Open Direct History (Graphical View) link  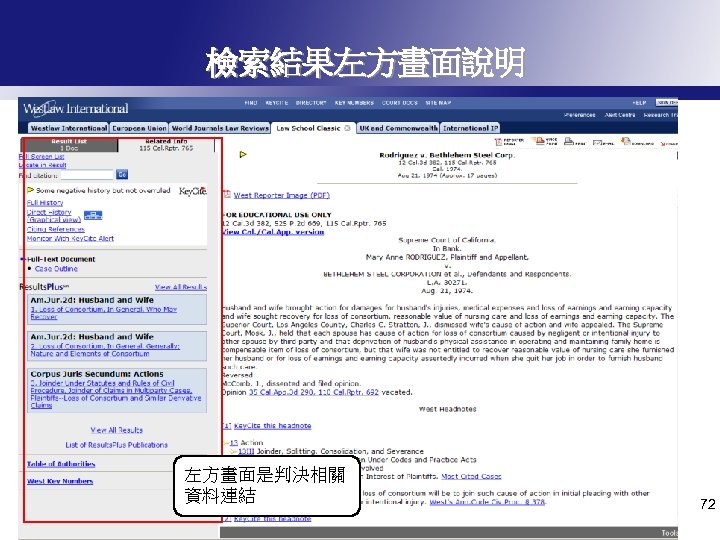pos(54,216)
